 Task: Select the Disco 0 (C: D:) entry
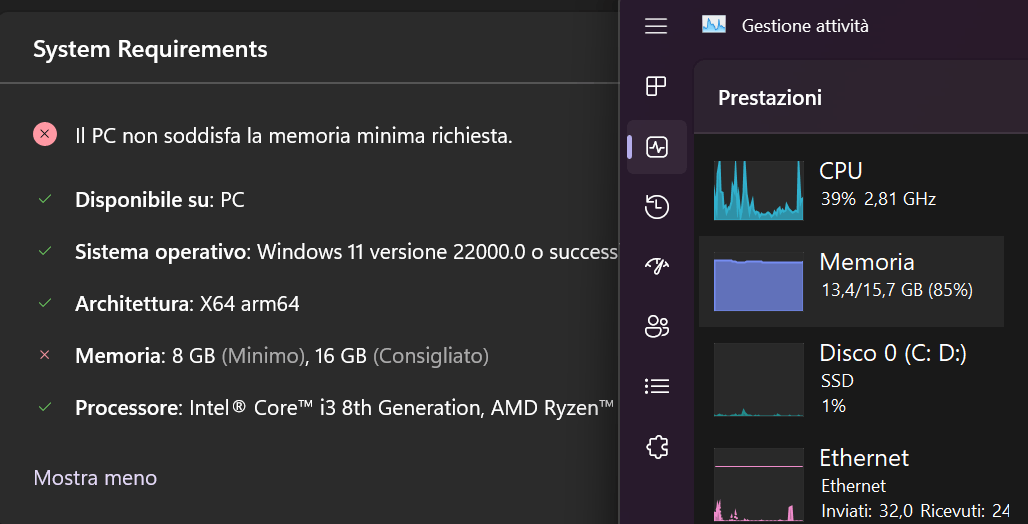(x=851, y=379)
